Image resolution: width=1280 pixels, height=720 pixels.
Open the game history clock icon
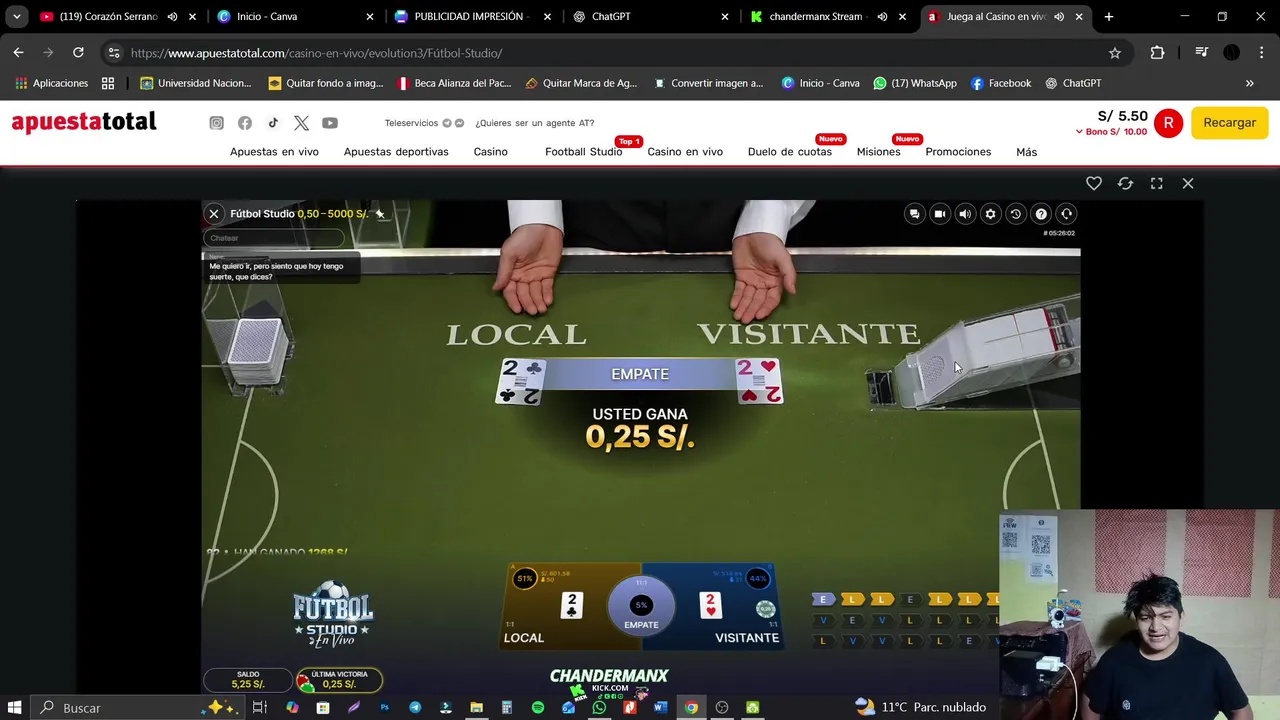[1015, 214]
